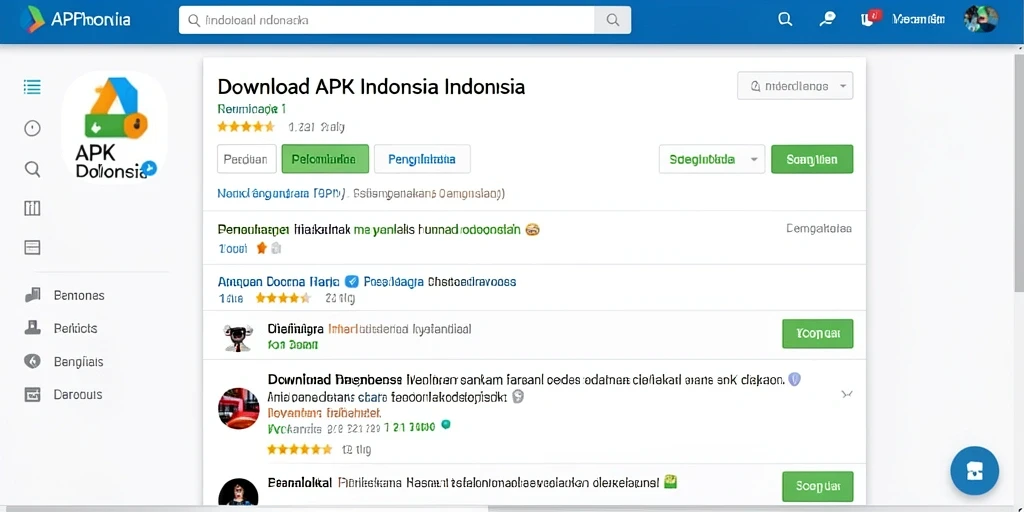
Task: Click the green Scegnlien button
Action: point(812,159)
